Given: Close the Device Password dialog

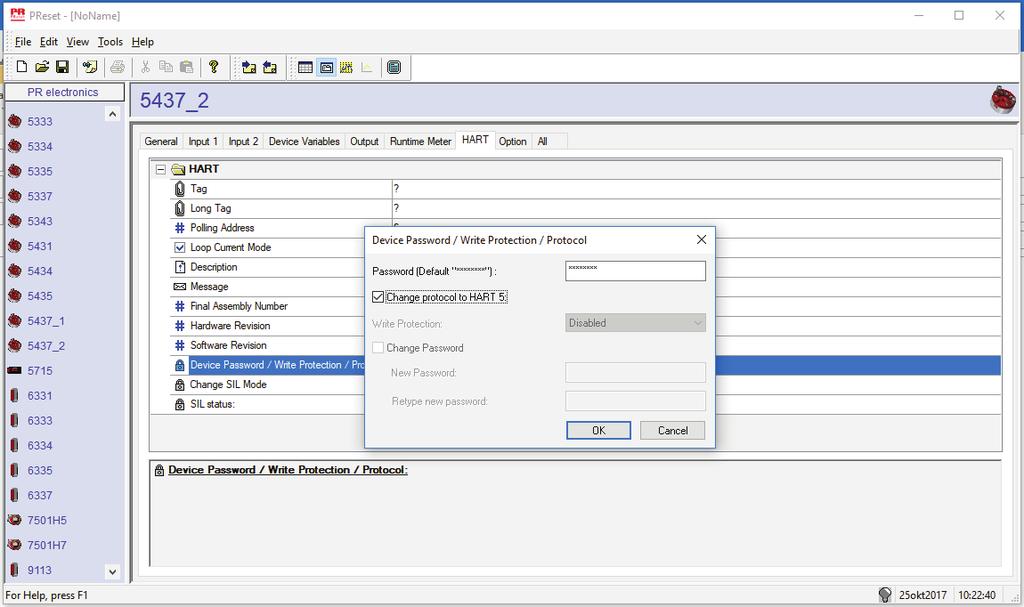Looking at the screenshot, I should click(x=701, y=240).
